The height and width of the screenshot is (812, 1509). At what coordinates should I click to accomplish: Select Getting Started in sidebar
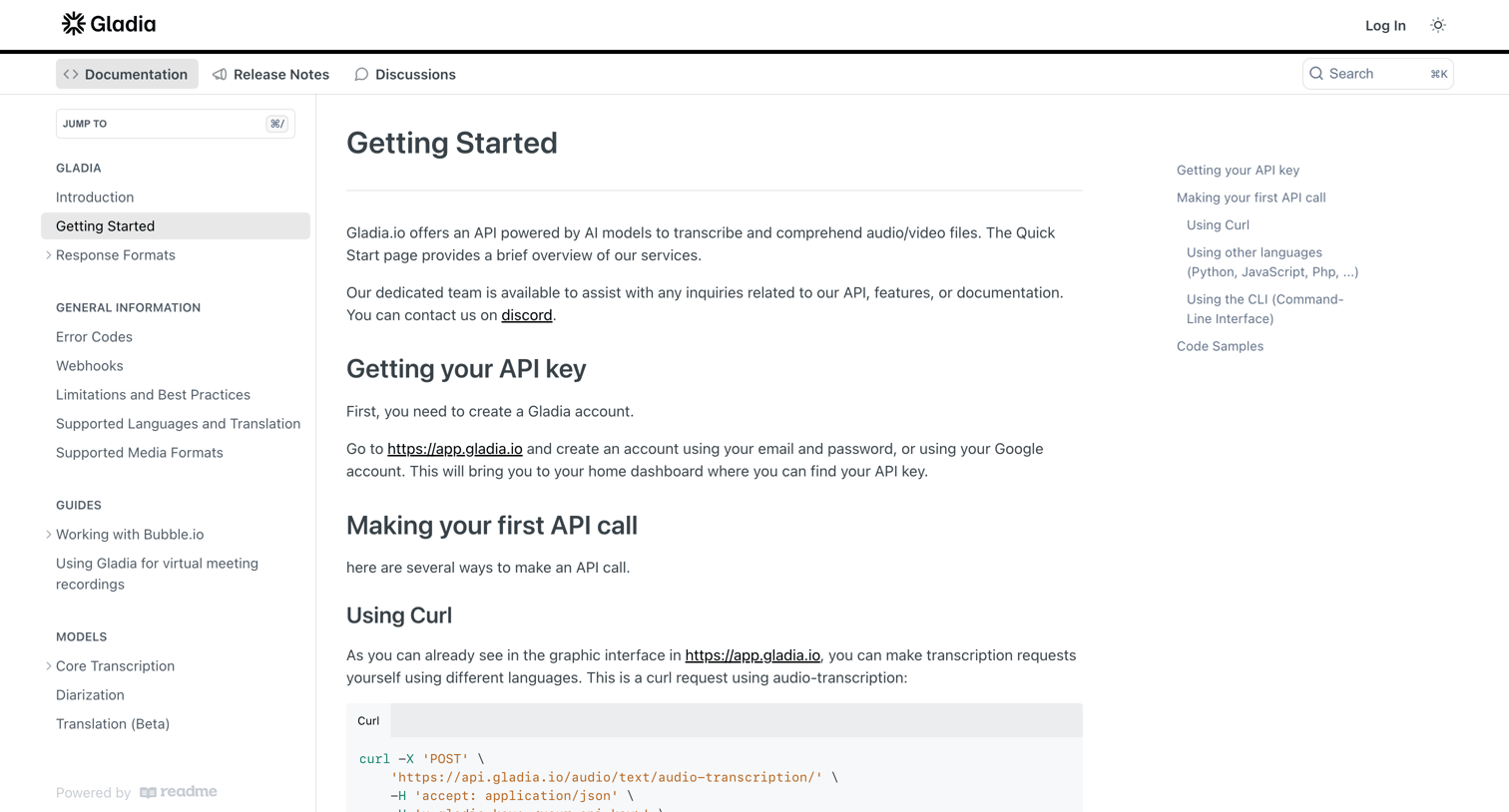pos(176,226)
